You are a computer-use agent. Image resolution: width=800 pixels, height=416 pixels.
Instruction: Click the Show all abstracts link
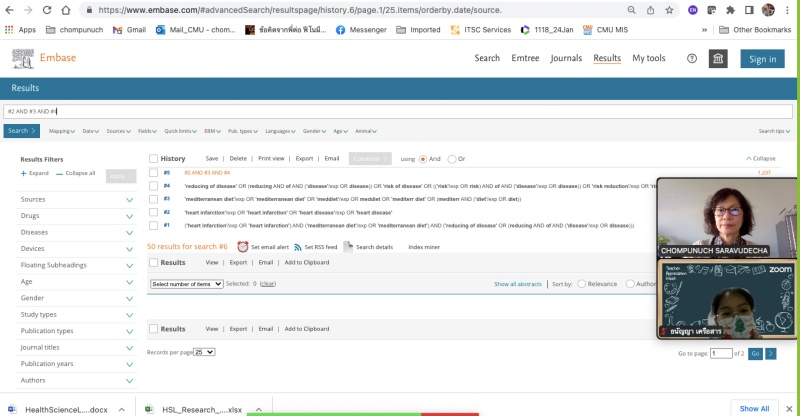[x=518, y=284]
